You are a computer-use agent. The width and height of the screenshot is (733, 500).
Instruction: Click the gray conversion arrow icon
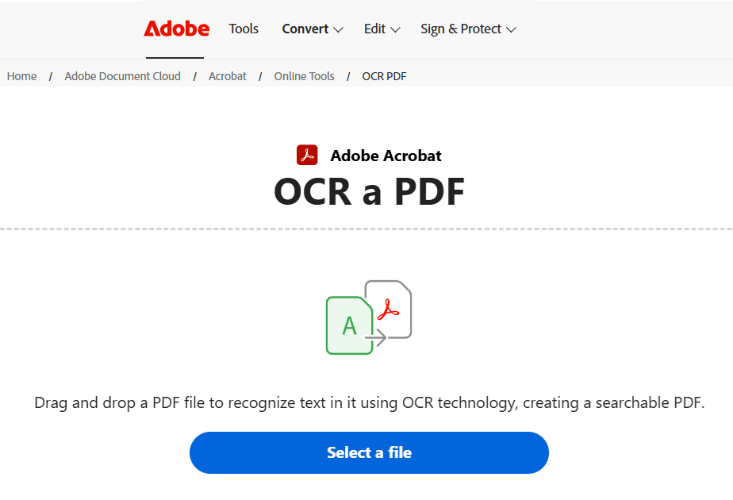point(378,339)
